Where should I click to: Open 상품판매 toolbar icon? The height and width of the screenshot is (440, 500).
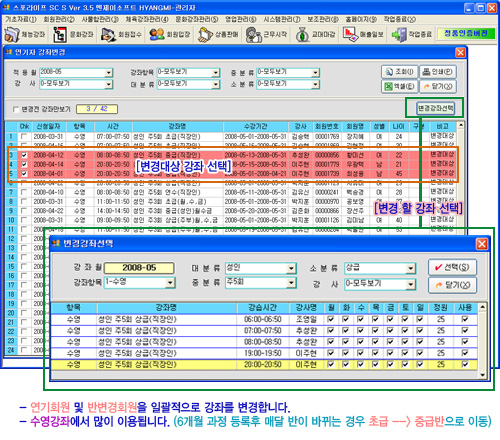(218, 34)
